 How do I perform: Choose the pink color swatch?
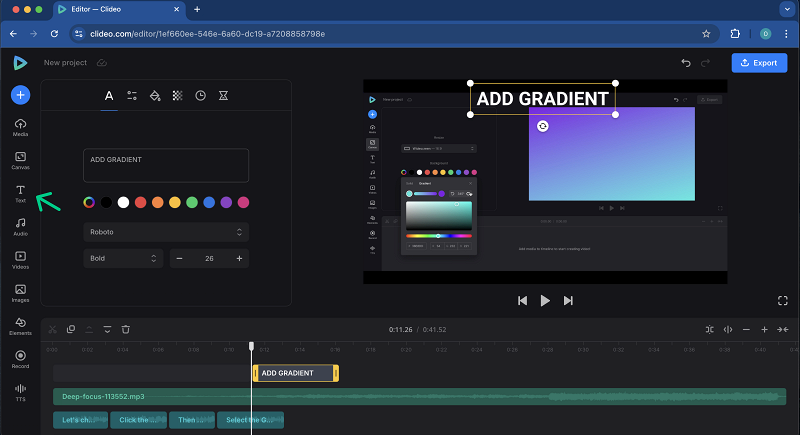coord(243,202)
